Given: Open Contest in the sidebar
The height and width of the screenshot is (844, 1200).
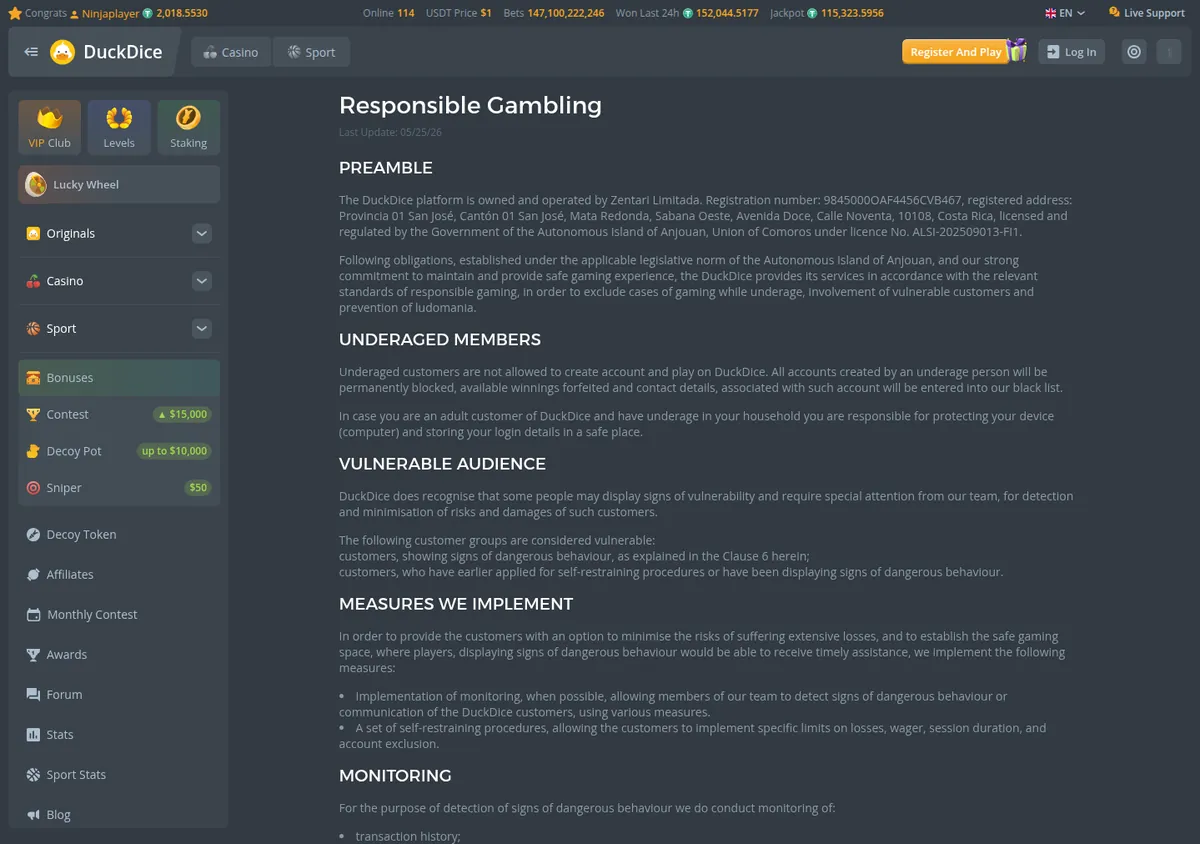Looking at the screenshot, I should [x=119, y=414].
